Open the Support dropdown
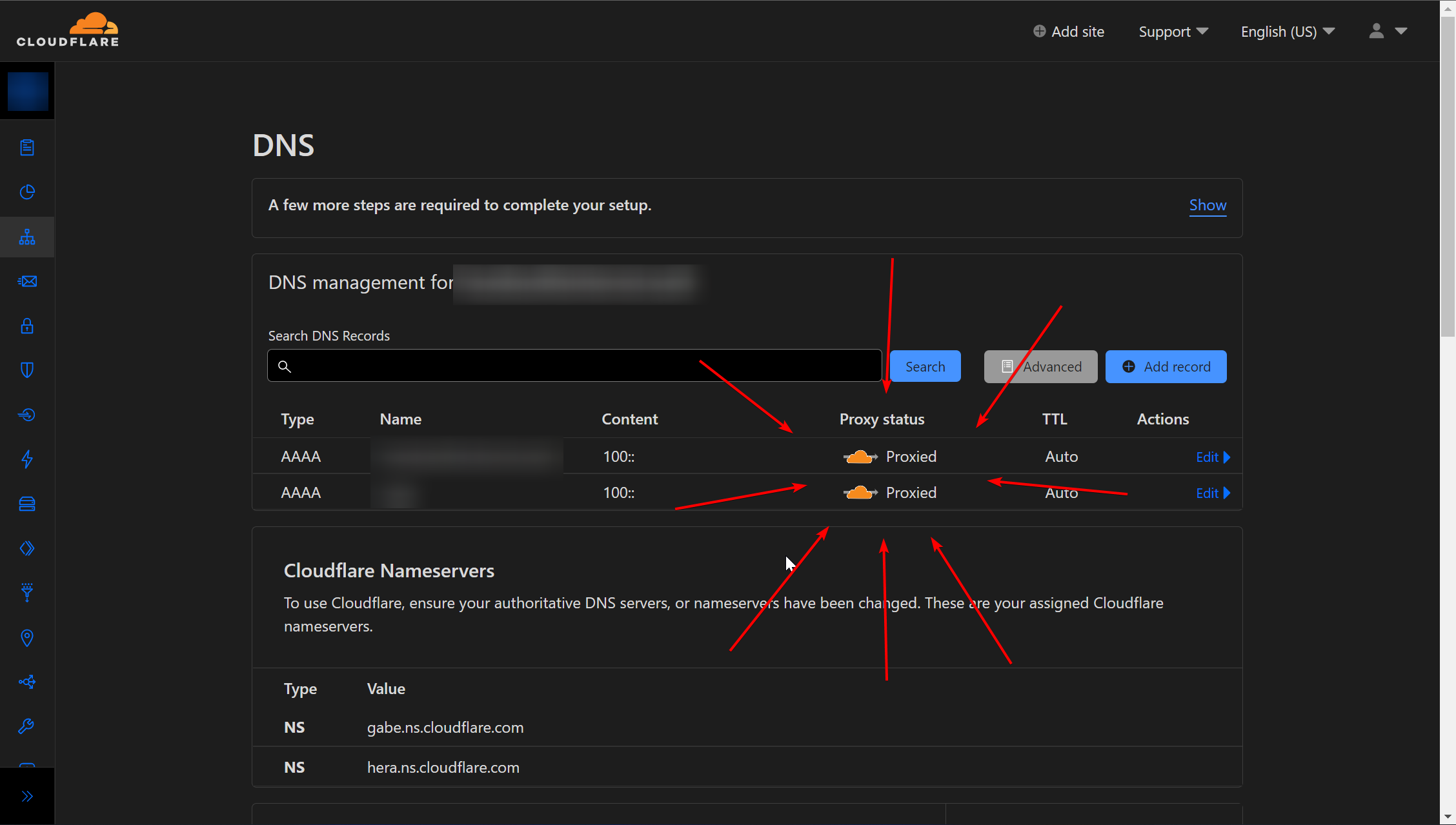Viewport: 1456px width, 825px height. 1173,31
